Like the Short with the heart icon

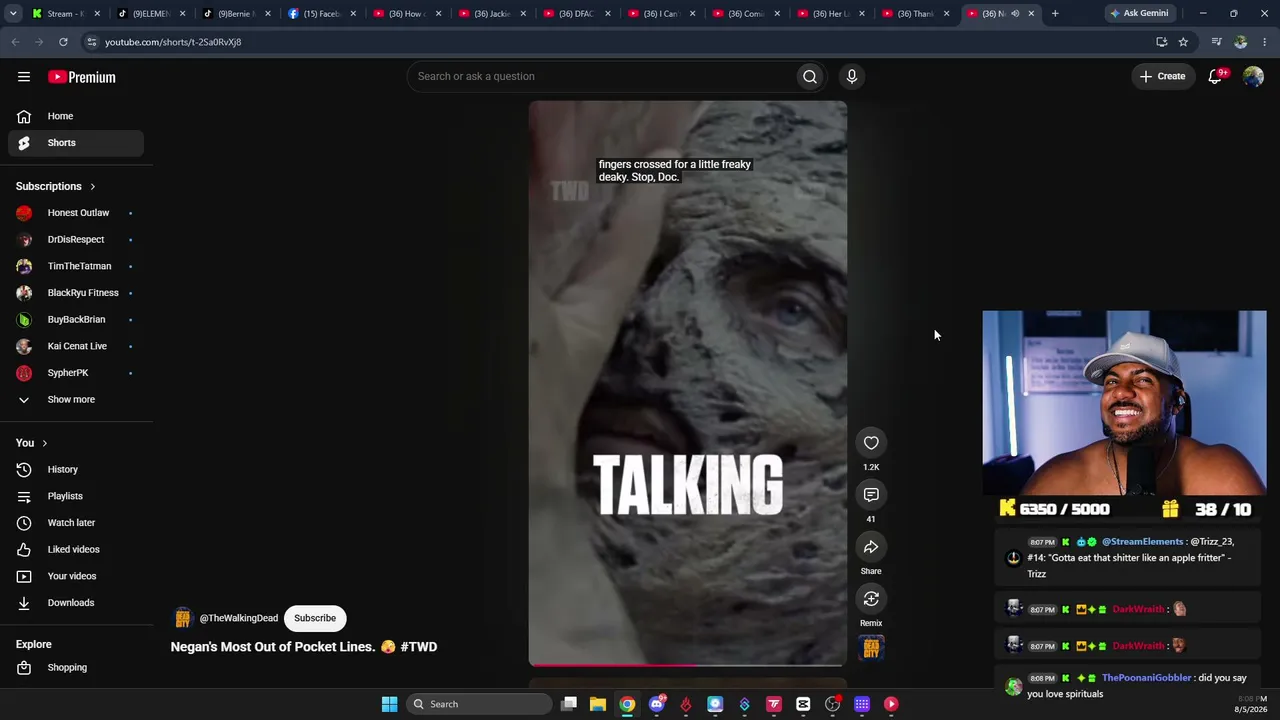tap(871, 443)
